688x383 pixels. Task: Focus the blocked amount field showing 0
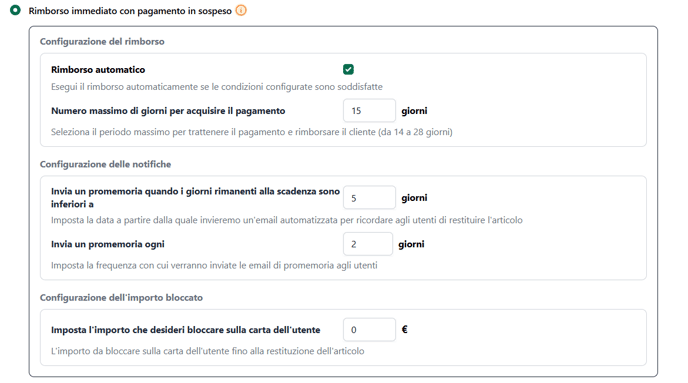(x=369, y=329)
